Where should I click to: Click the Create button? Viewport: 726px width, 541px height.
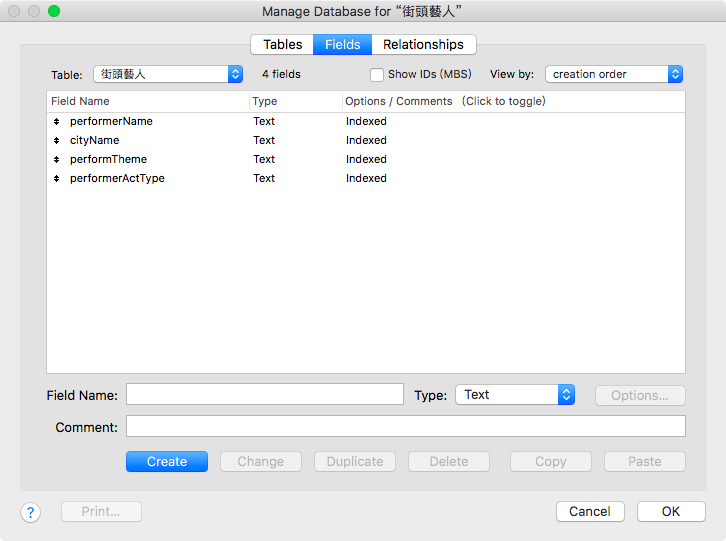pos(167,461)
